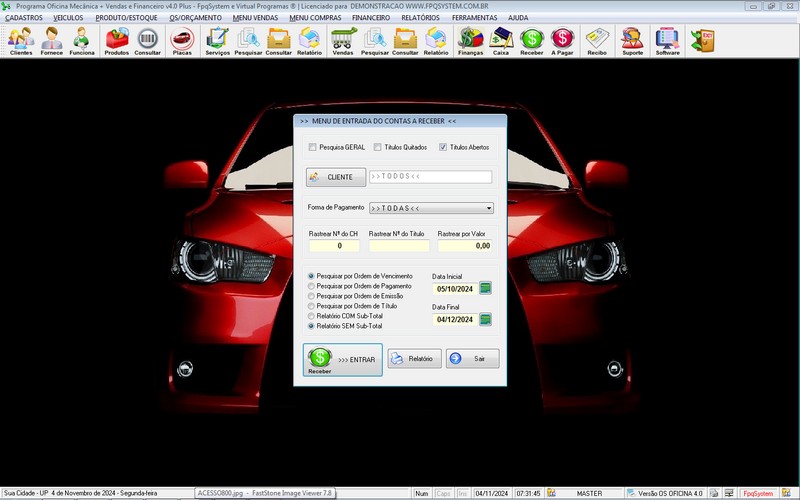Click the A Pagar toolbar icon
This screenshot has height=500, width=800.
[x=562, y=41]
